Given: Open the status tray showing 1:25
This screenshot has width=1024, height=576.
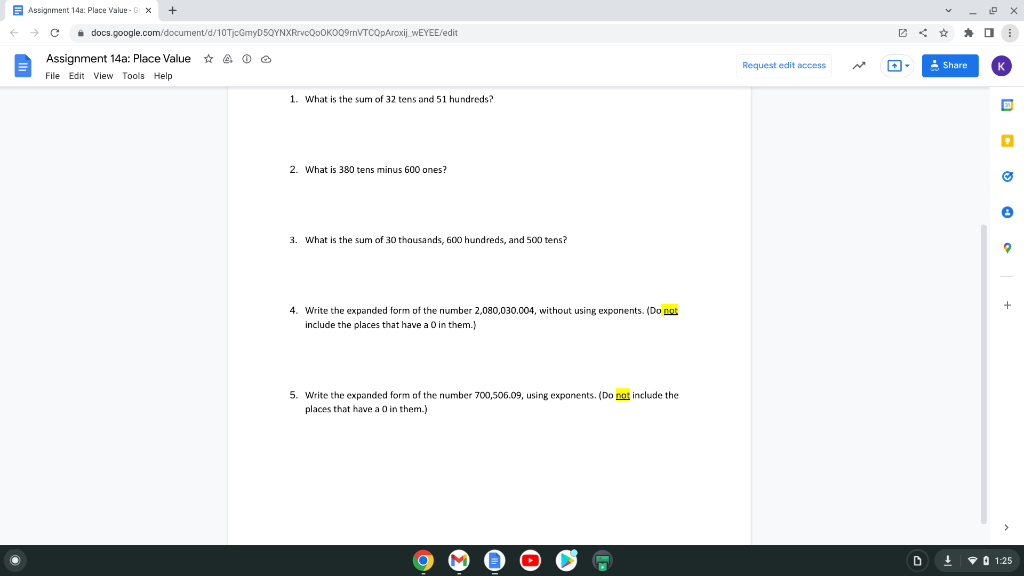Looking at the screenshot, I should (989, 560).
